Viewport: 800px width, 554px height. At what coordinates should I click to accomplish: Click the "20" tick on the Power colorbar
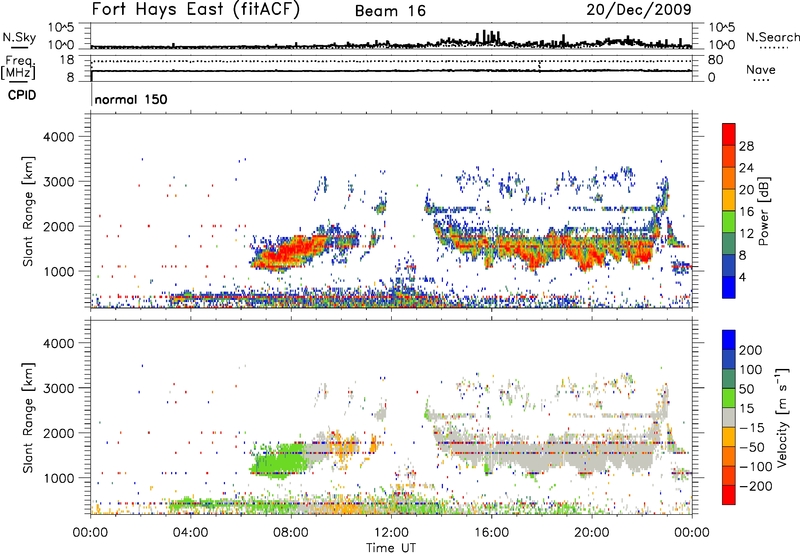[746, 190]
